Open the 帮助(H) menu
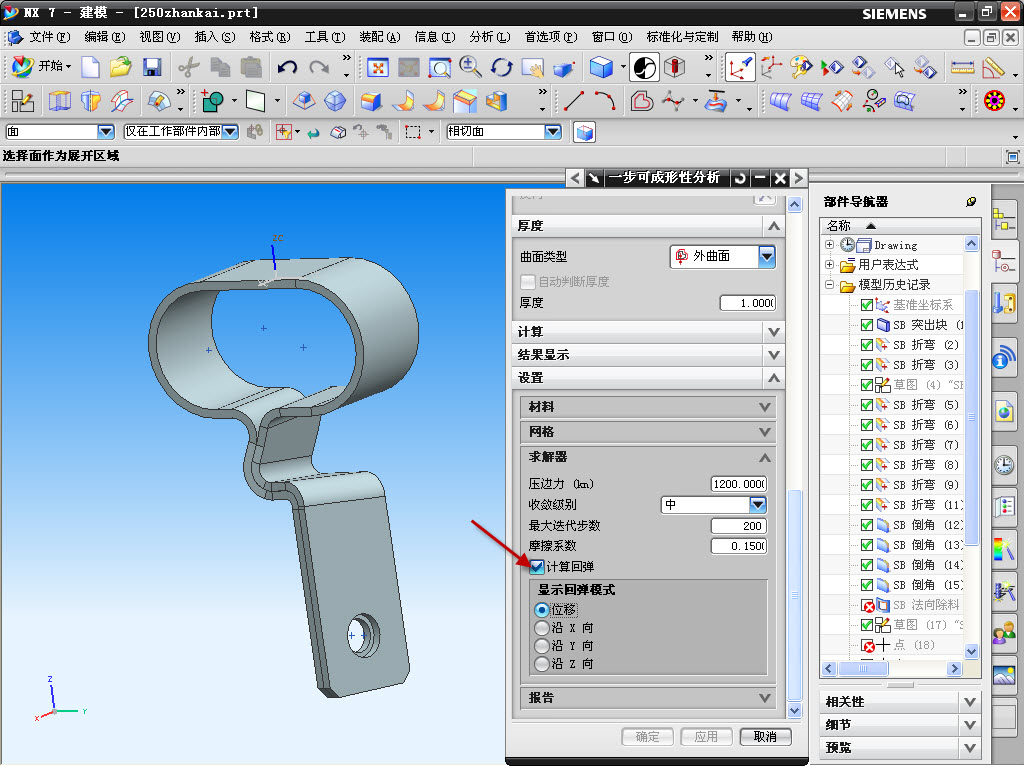The width and height of the screenshot is (1024, 766). (752, 37)
